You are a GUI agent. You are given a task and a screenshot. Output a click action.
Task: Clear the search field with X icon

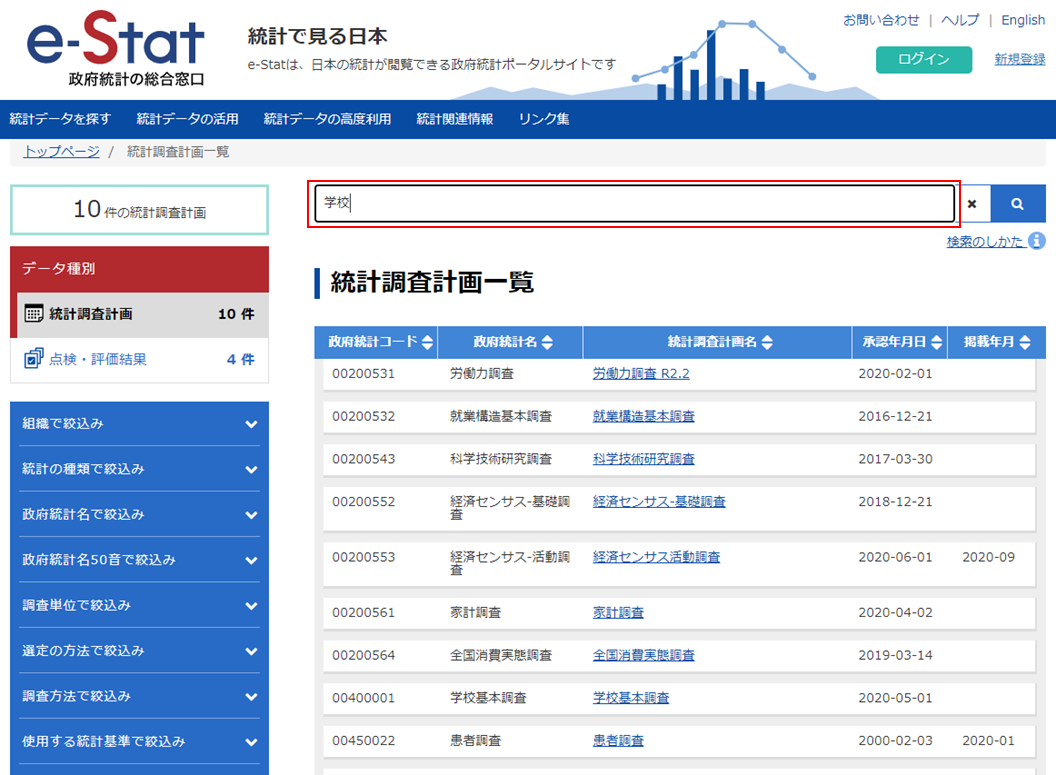click(972, 203)
